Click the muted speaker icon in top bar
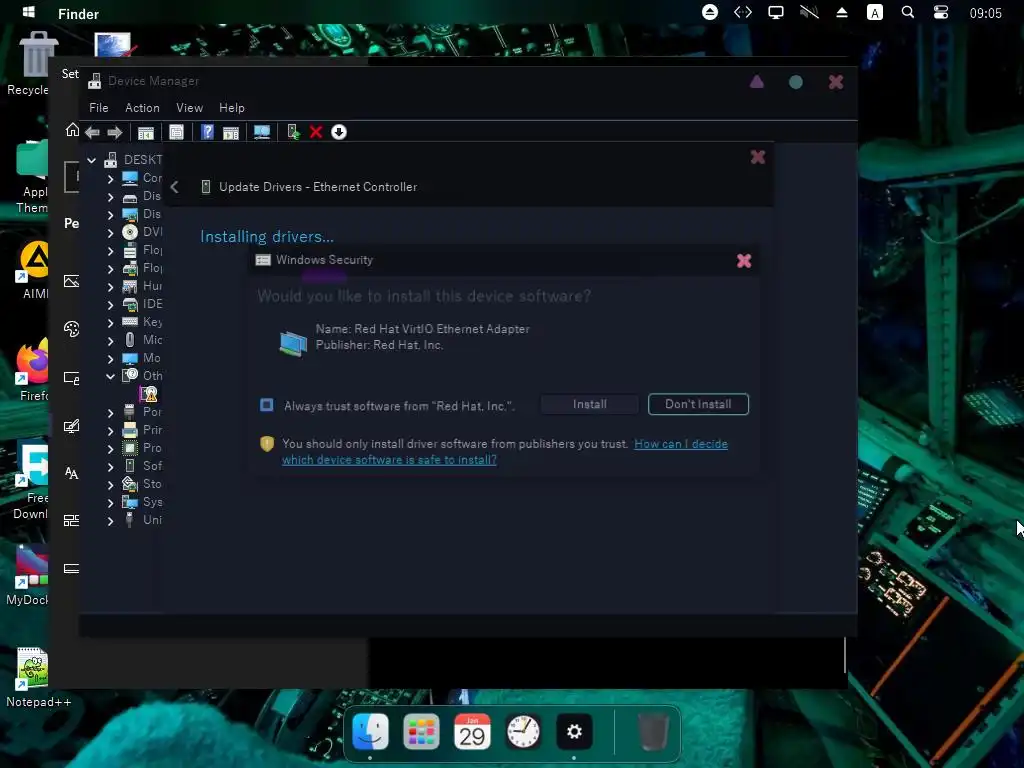The image size is (1024, 768). tap(808, 12)
